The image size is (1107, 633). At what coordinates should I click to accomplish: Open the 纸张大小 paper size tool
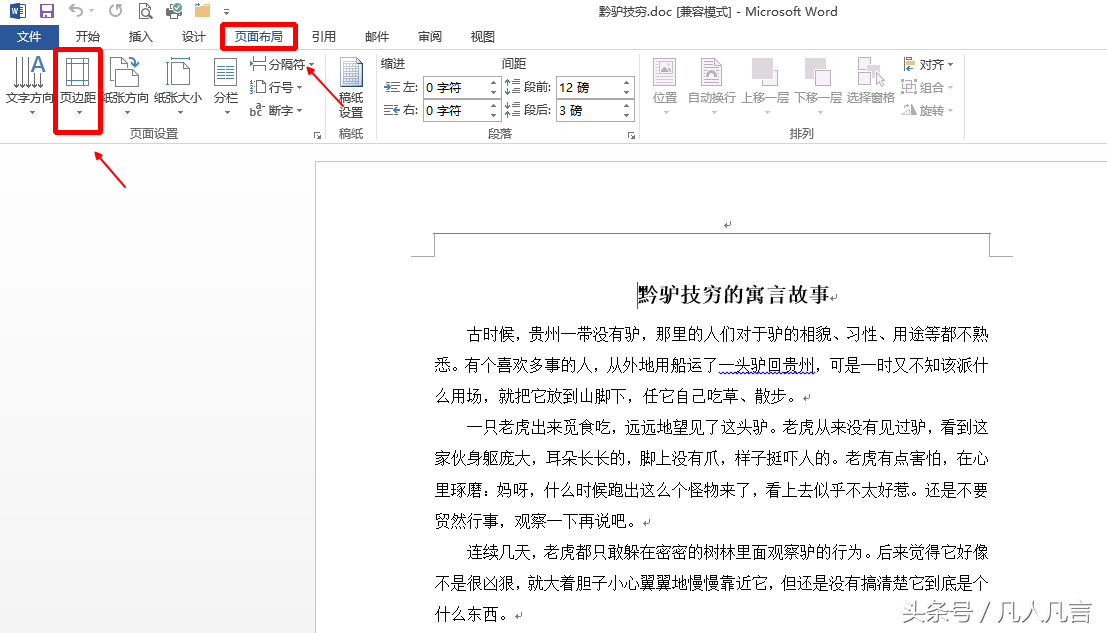[178, 86]
